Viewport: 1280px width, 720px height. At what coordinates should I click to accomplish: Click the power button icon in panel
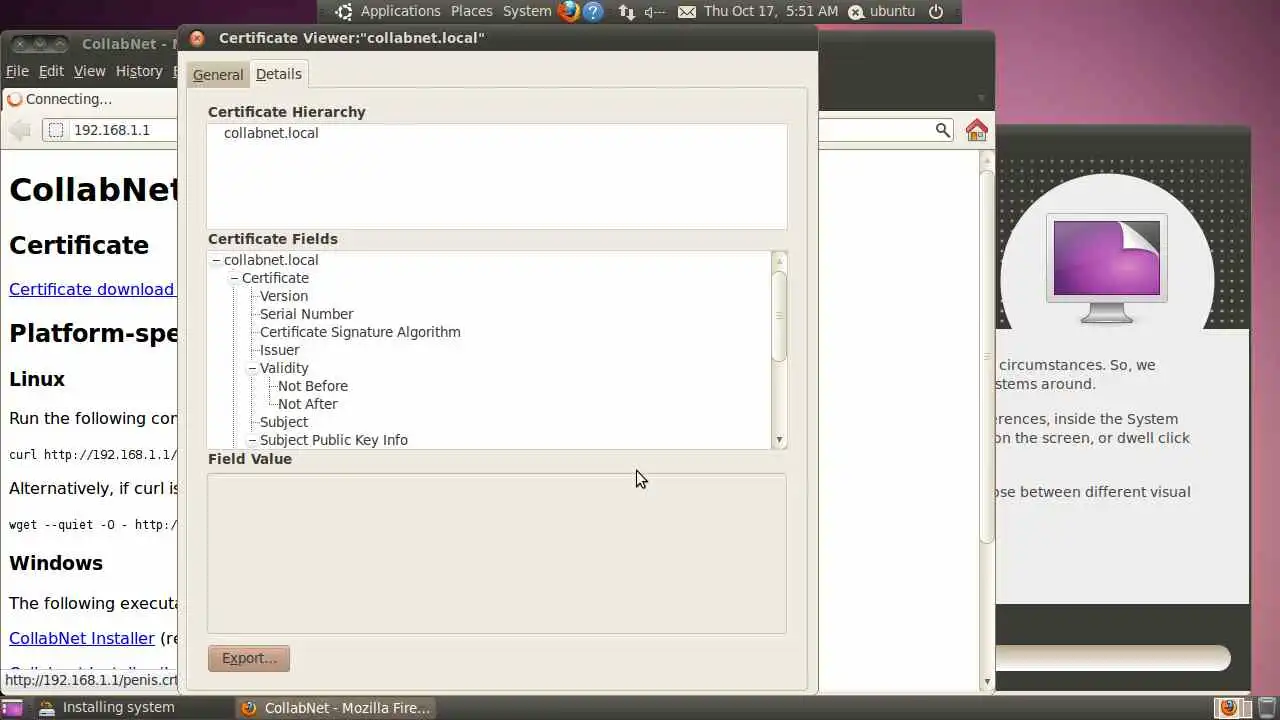936,12
